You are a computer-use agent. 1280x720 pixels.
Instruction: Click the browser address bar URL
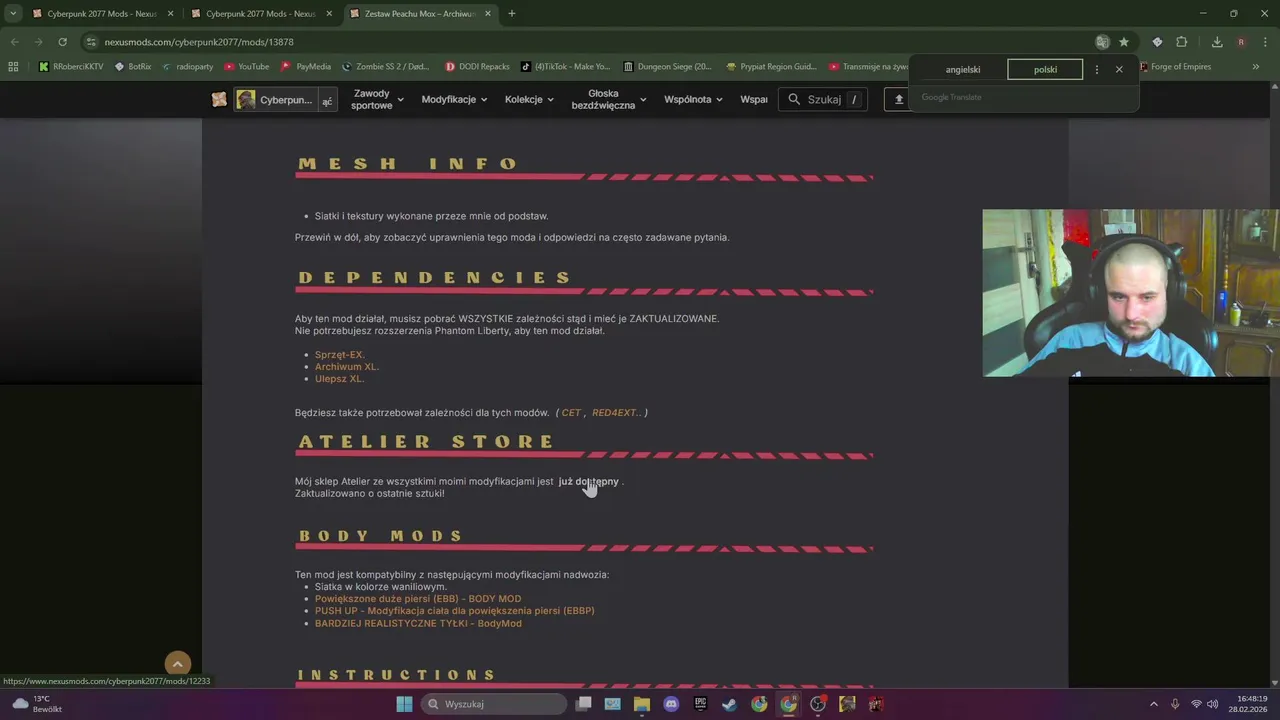199,42
